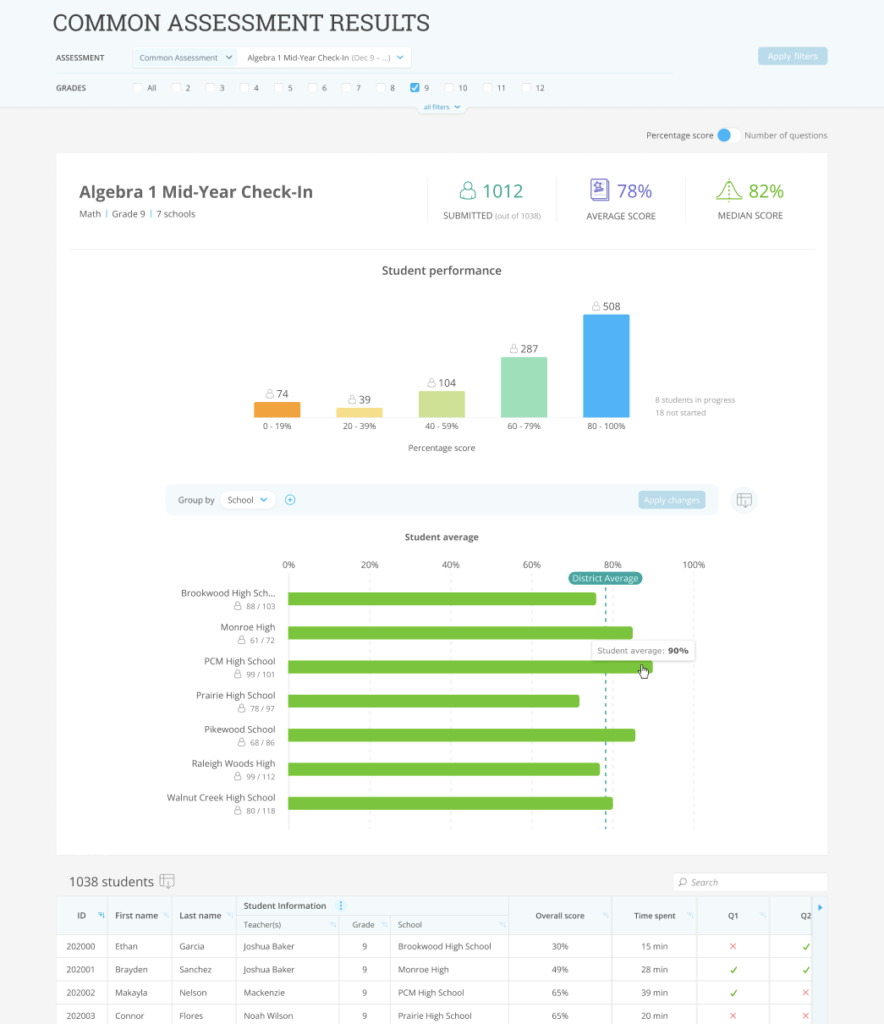Open the Group by School dropdown
The height and width of the screenshot is (1024, 884).
(x=247, y=500)
